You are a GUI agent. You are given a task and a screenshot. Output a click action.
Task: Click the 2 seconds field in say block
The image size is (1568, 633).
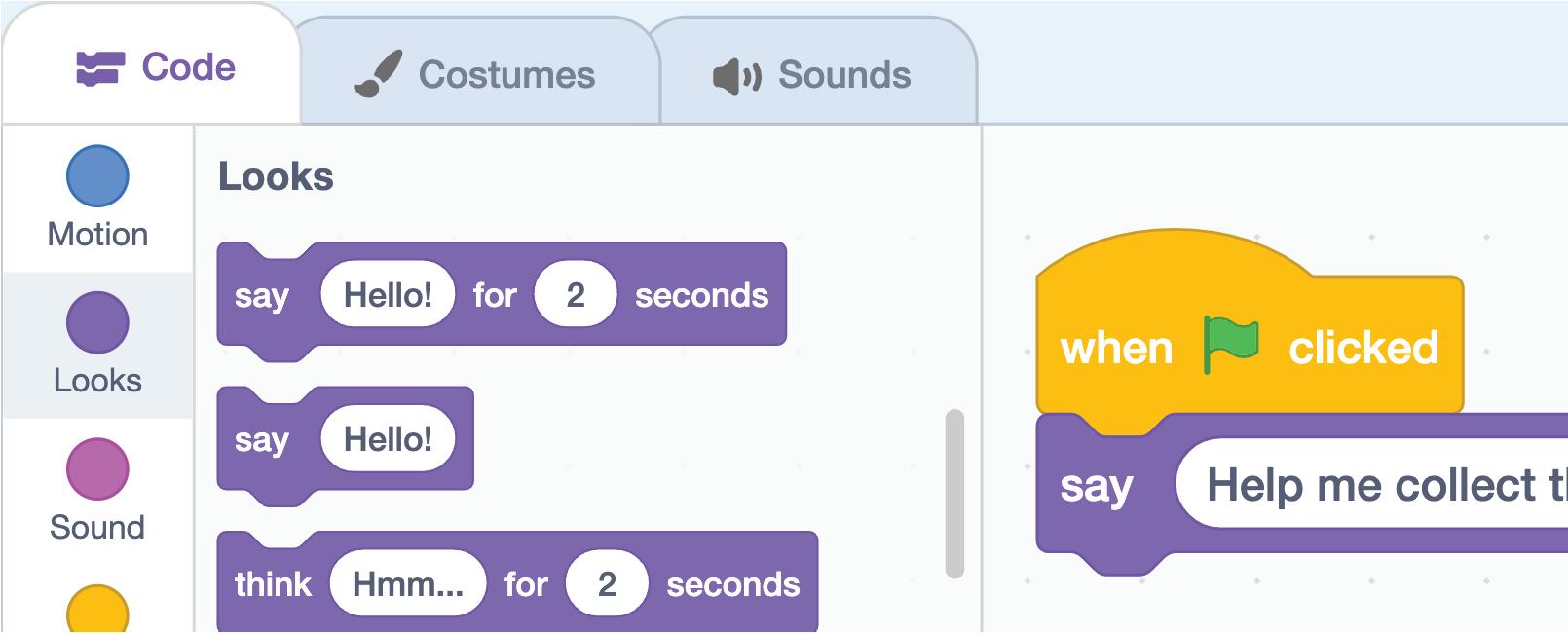(576, 294)
